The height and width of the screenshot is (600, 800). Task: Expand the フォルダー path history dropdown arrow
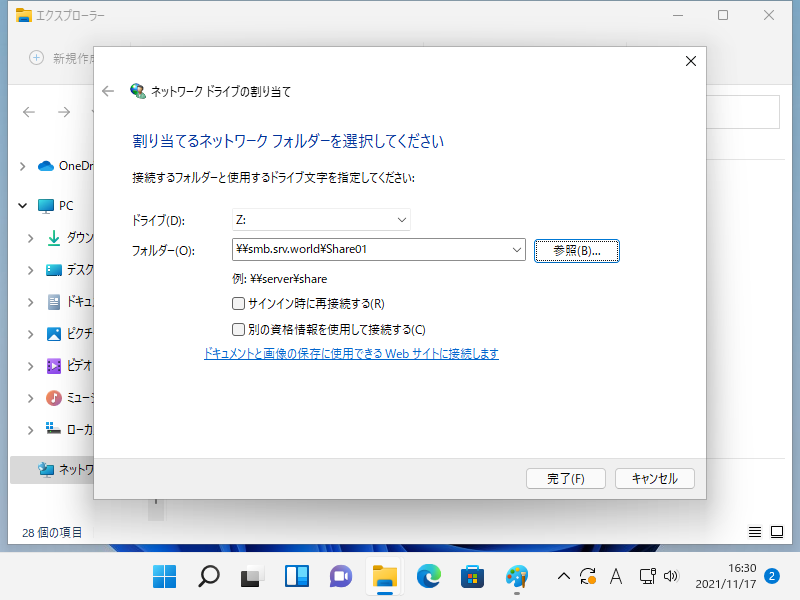point(516,250)
